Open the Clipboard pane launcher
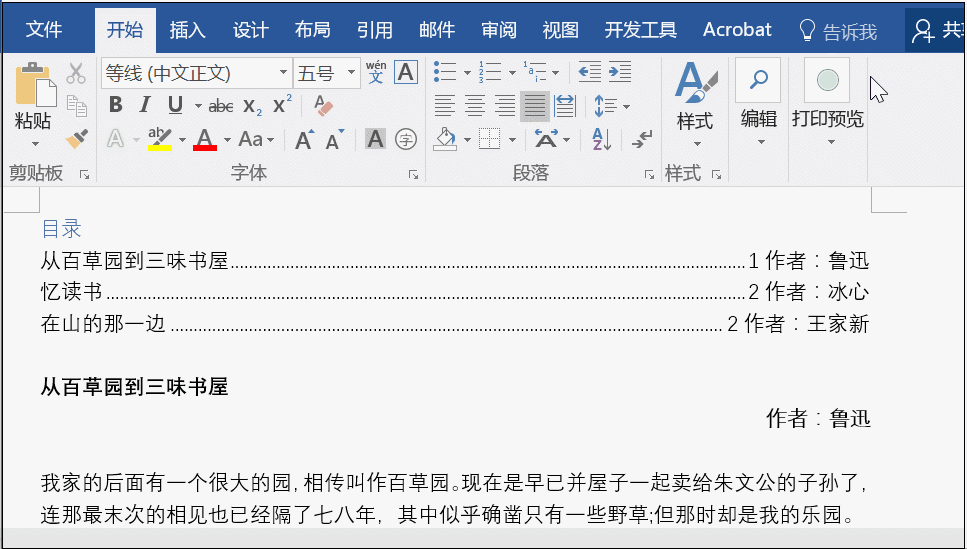 [x=84, y=175]
